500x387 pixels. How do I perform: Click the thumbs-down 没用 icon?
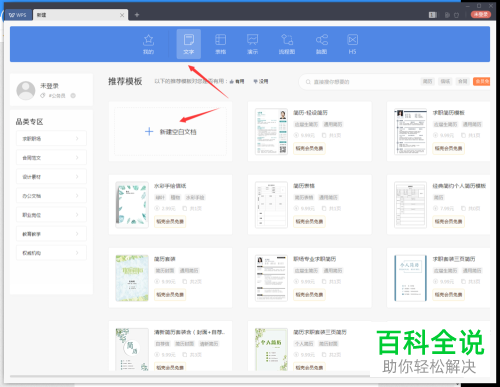click(256, 81)
